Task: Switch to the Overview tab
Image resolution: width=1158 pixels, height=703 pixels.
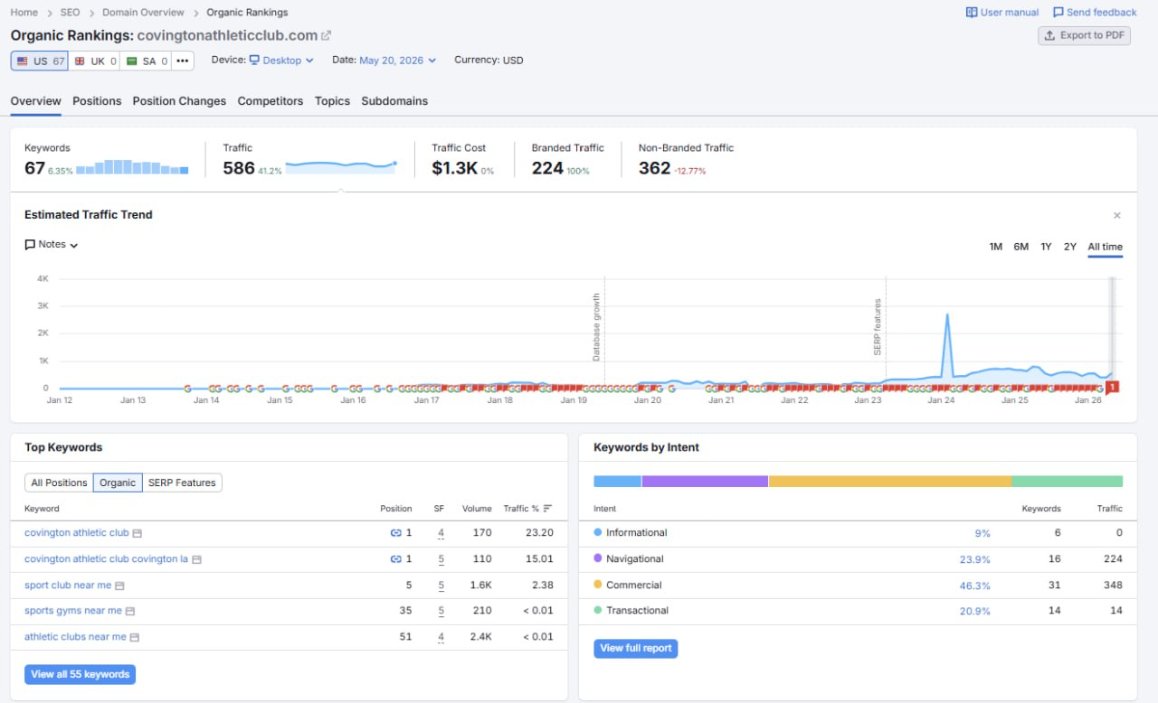Action: coord(35,101)
